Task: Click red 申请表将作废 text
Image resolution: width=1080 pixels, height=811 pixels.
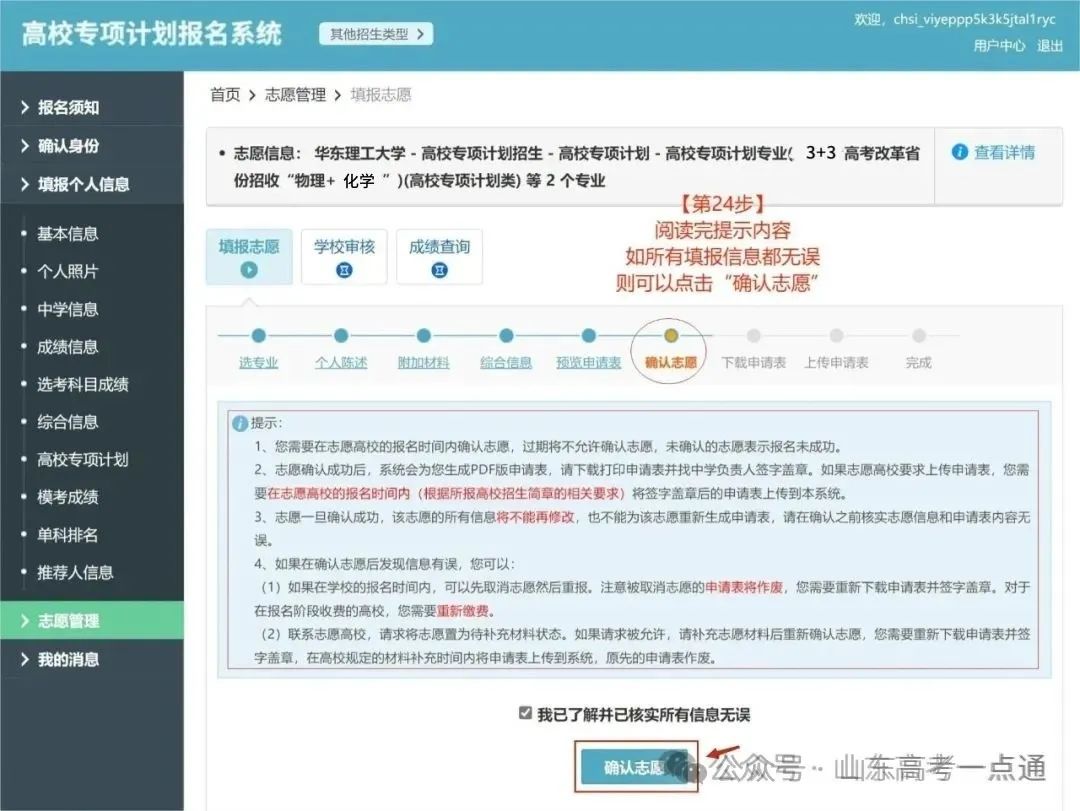Action: pyautogui.click(x=744, y=587)
